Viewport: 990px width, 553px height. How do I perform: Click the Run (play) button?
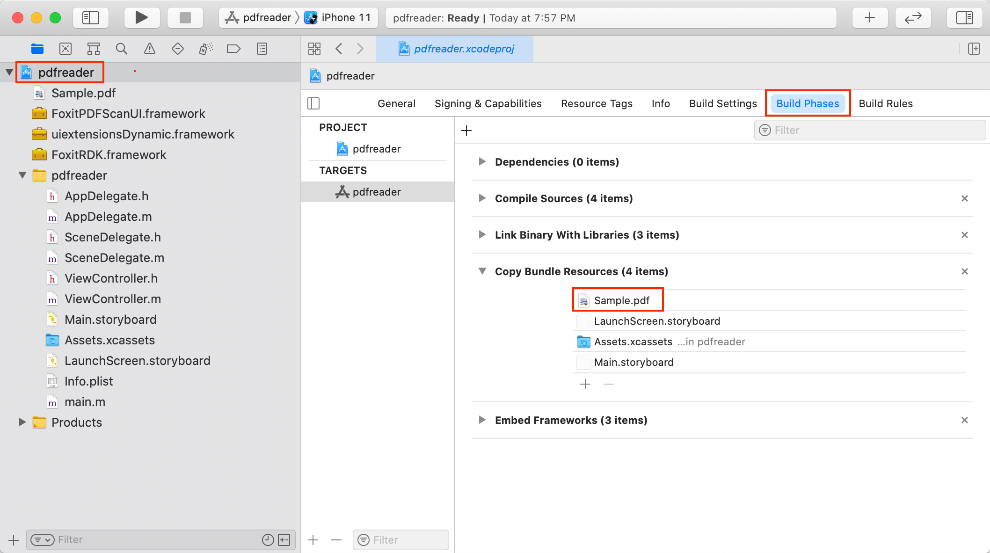coord(142,17)
